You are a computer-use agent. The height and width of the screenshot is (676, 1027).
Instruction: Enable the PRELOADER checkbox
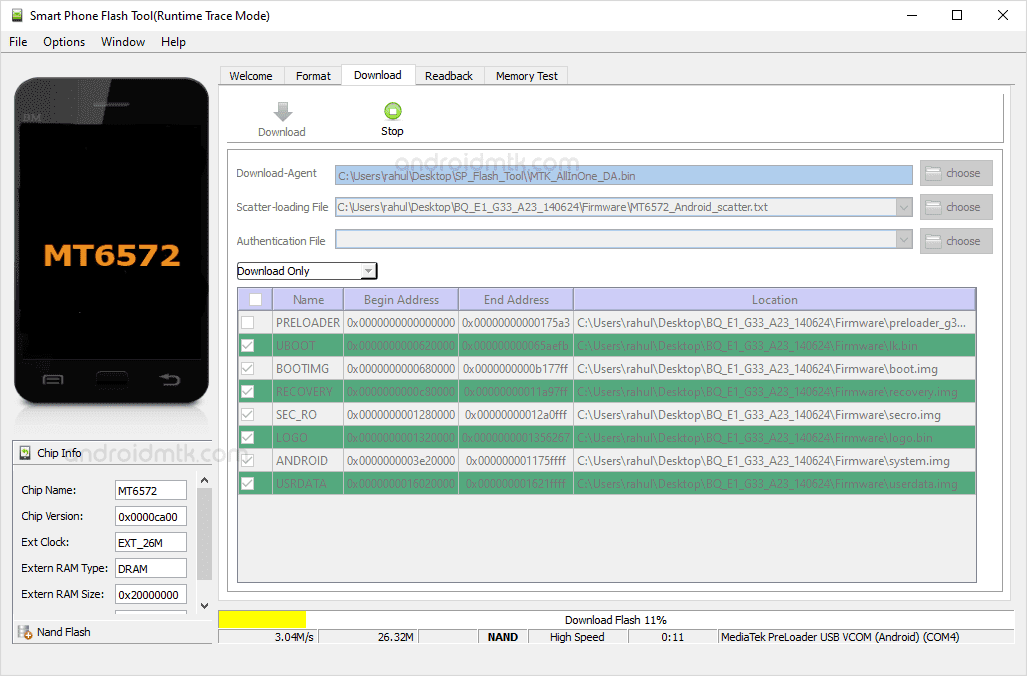pos(253,321)
